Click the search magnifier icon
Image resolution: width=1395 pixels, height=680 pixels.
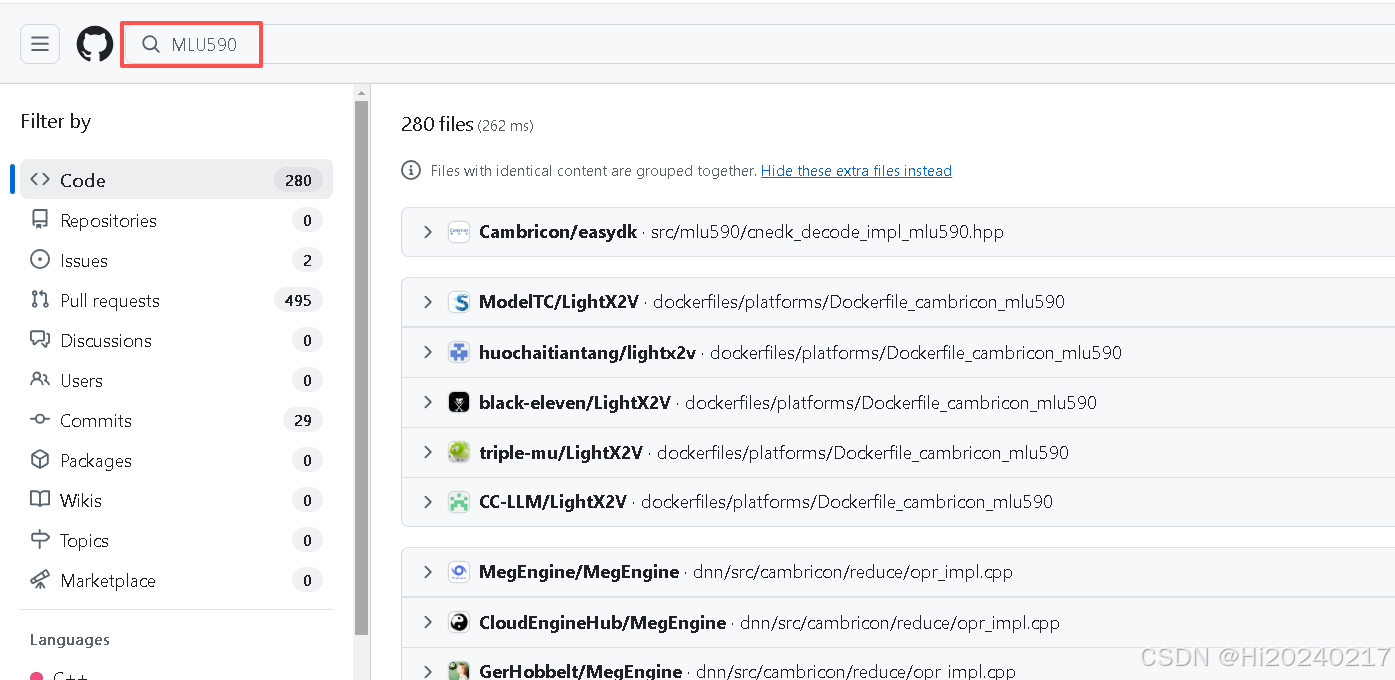coord(151,44)
